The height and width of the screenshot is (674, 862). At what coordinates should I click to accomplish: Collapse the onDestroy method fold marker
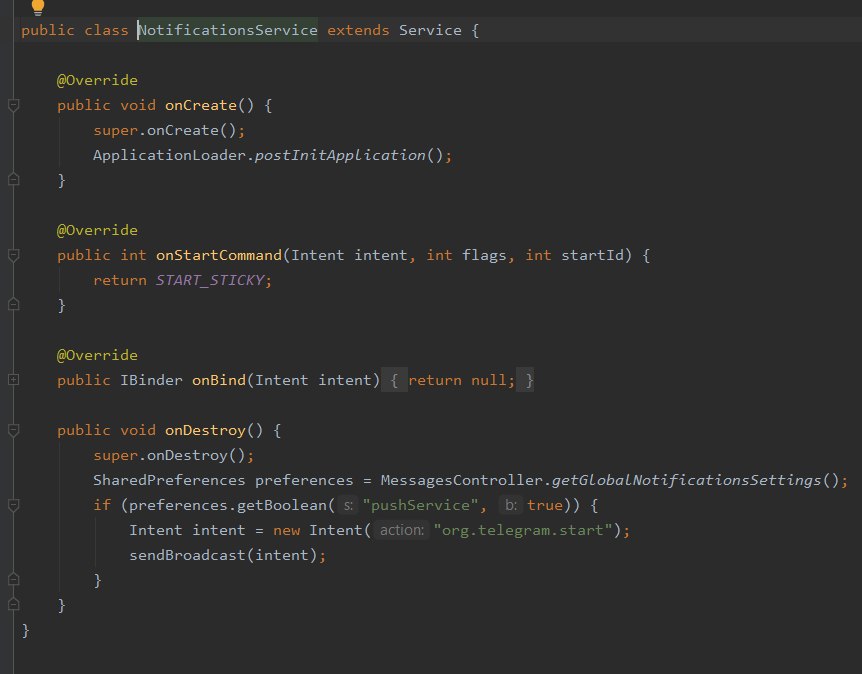coord(14,430)
